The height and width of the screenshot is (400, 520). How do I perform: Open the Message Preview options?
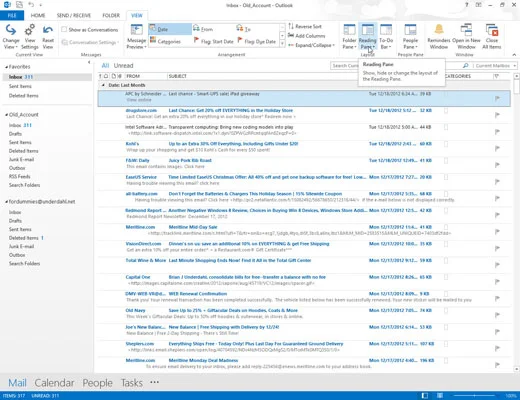tap(136, 36)
